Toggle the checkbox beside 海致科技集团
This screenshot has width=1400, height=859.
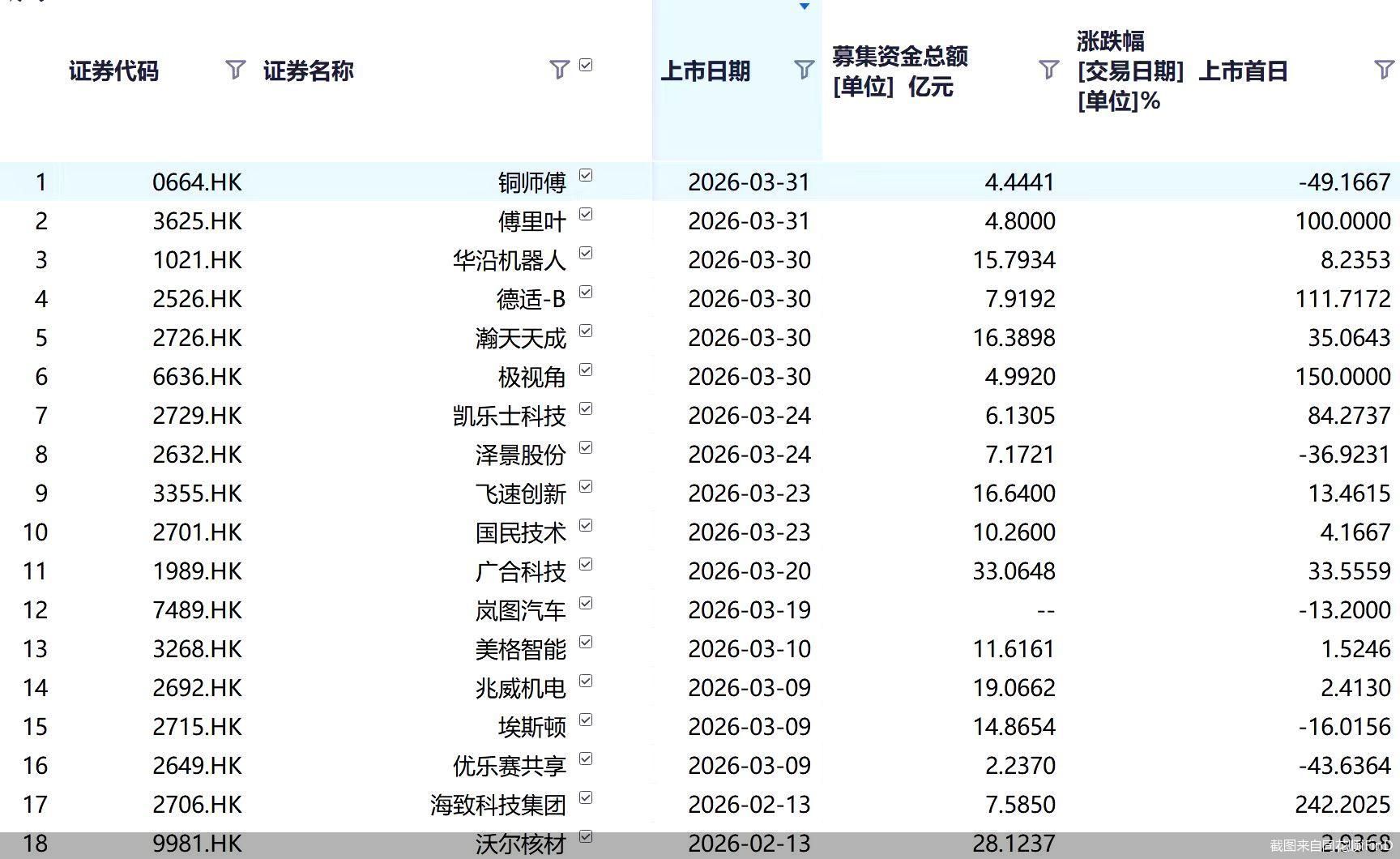point(586,797)
